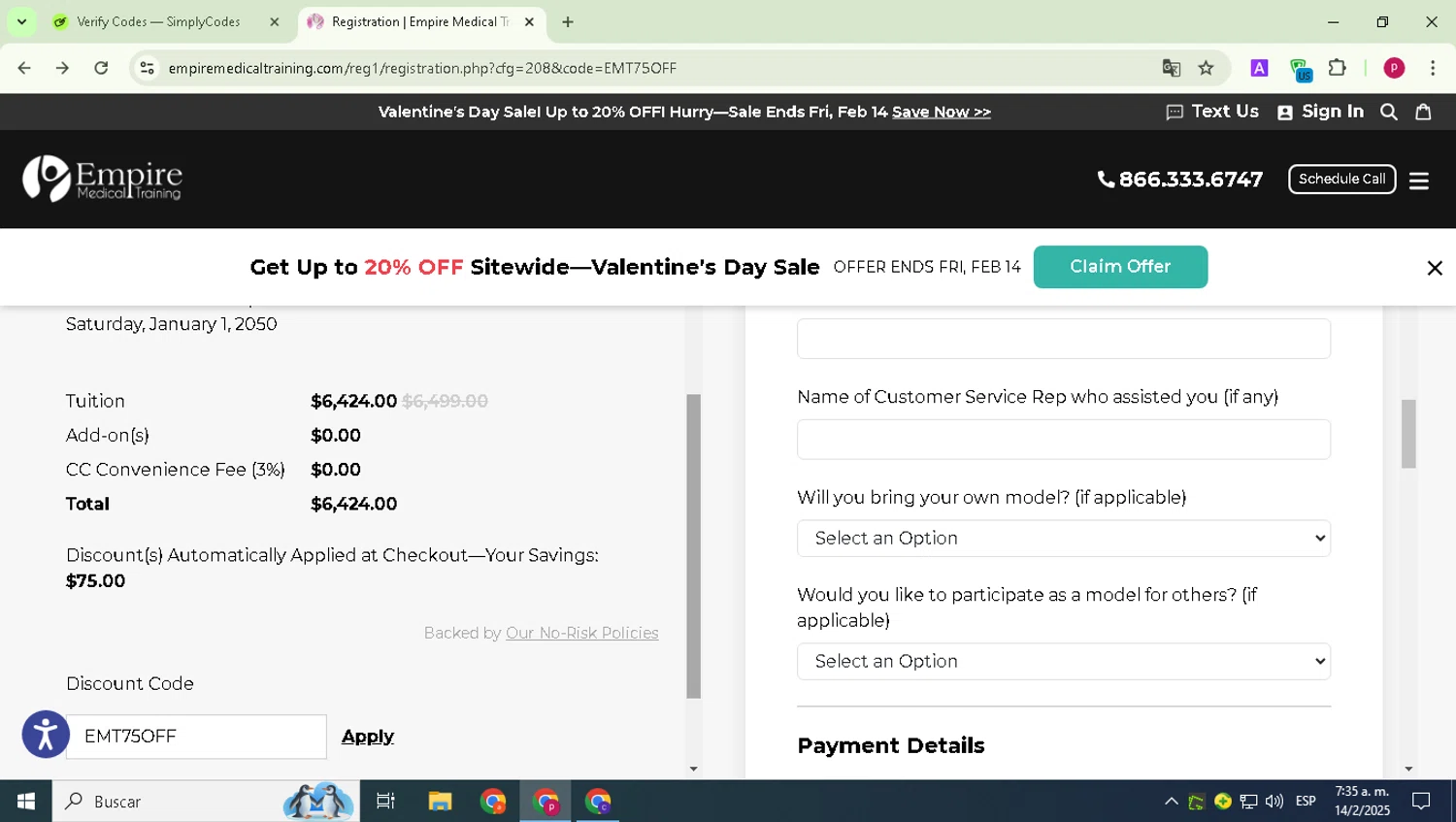Click Text Us in top bar
This screenshot has height=822, width=1456.
pyautogui.click(x=1212, y=112)
